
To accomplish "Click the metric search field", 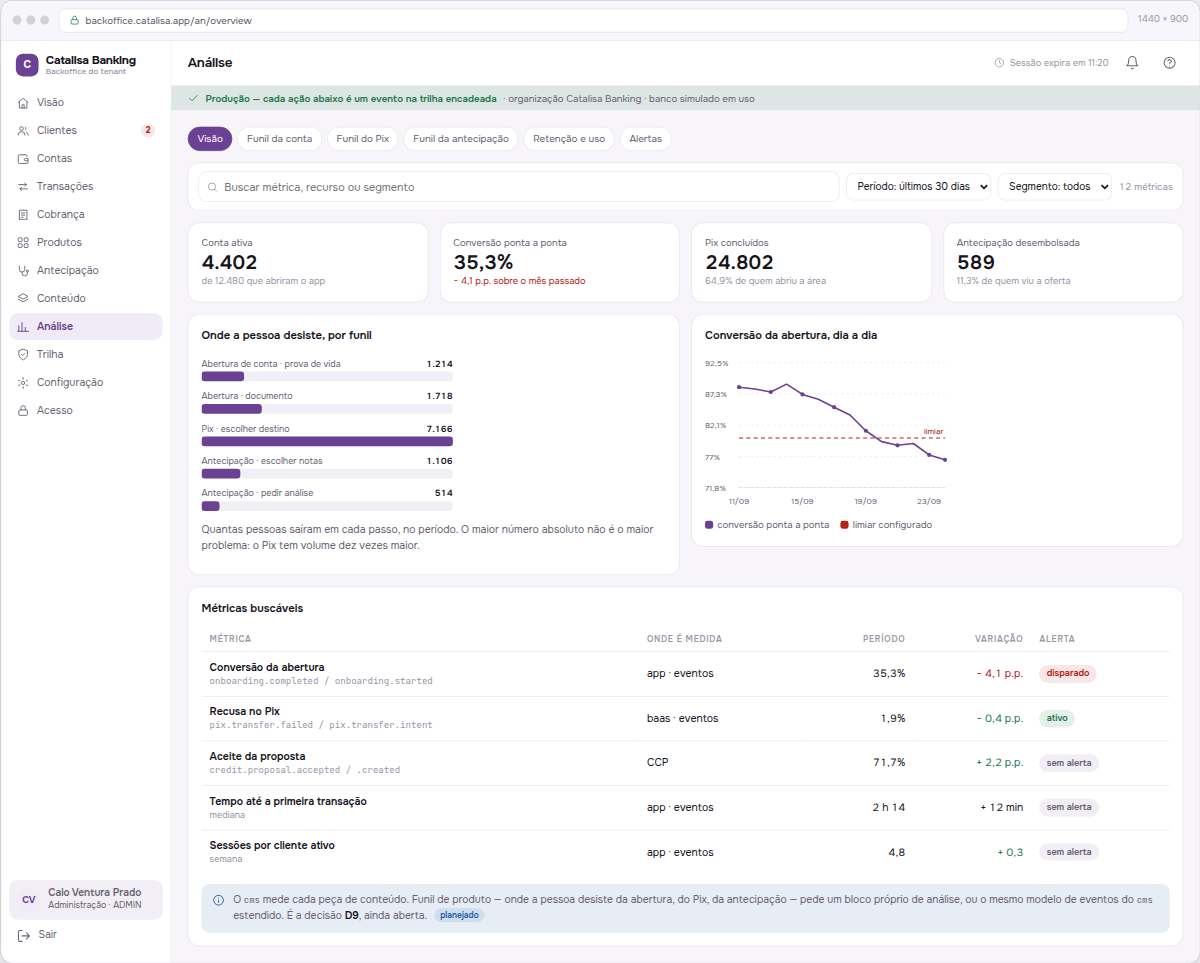I will pos(518,187).
